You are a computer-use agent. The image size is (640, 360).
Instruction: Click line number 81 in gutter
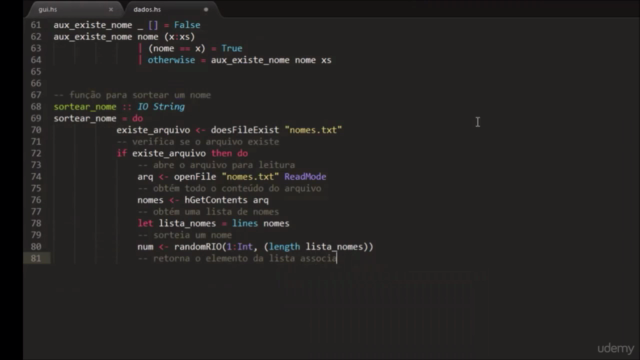36,258
